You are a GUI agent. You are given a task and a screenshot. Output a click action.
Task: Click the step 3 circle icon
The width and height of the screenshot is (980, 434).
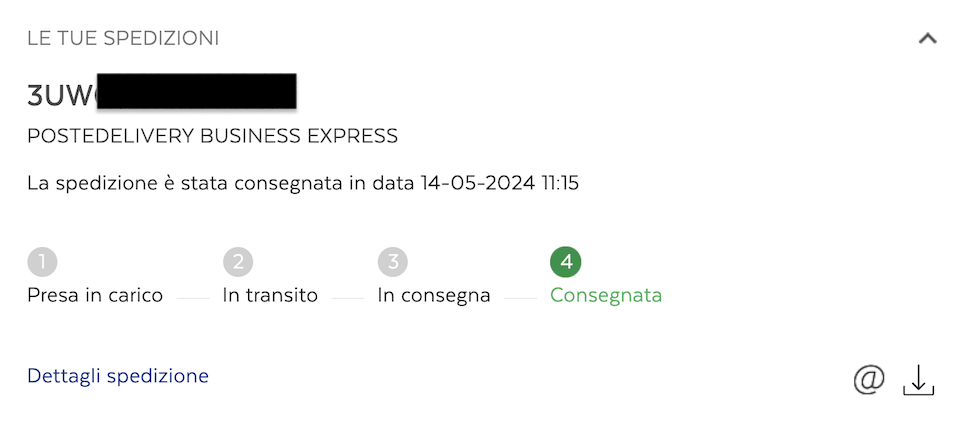pos(392,262)
